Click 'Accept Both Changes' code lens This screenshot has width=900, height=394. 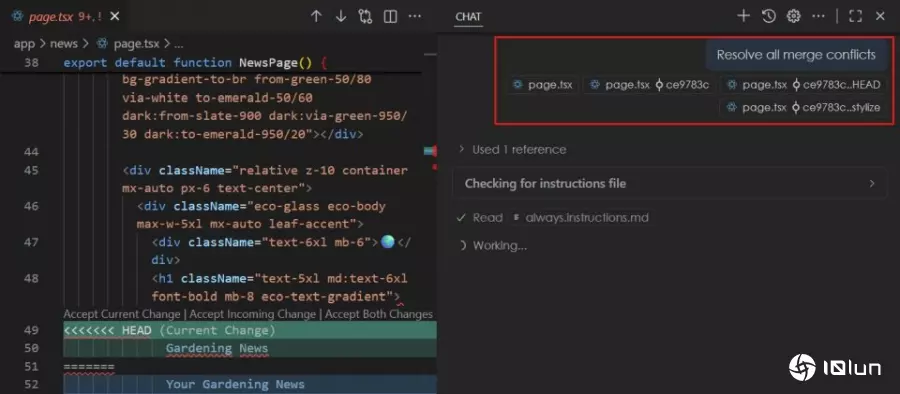(379, 314)
